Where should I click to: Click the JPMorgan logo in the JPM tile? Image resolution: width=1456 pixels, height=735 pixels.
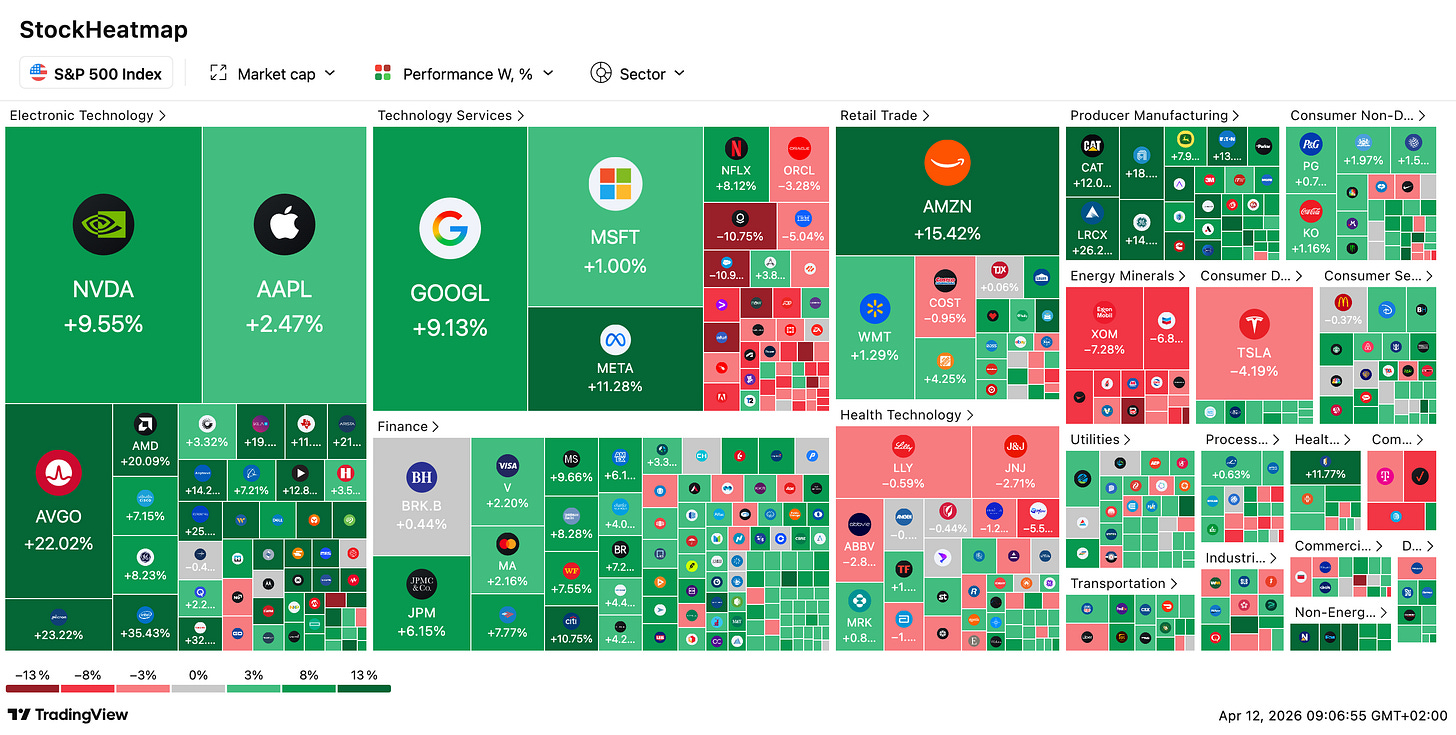(421, 585)
